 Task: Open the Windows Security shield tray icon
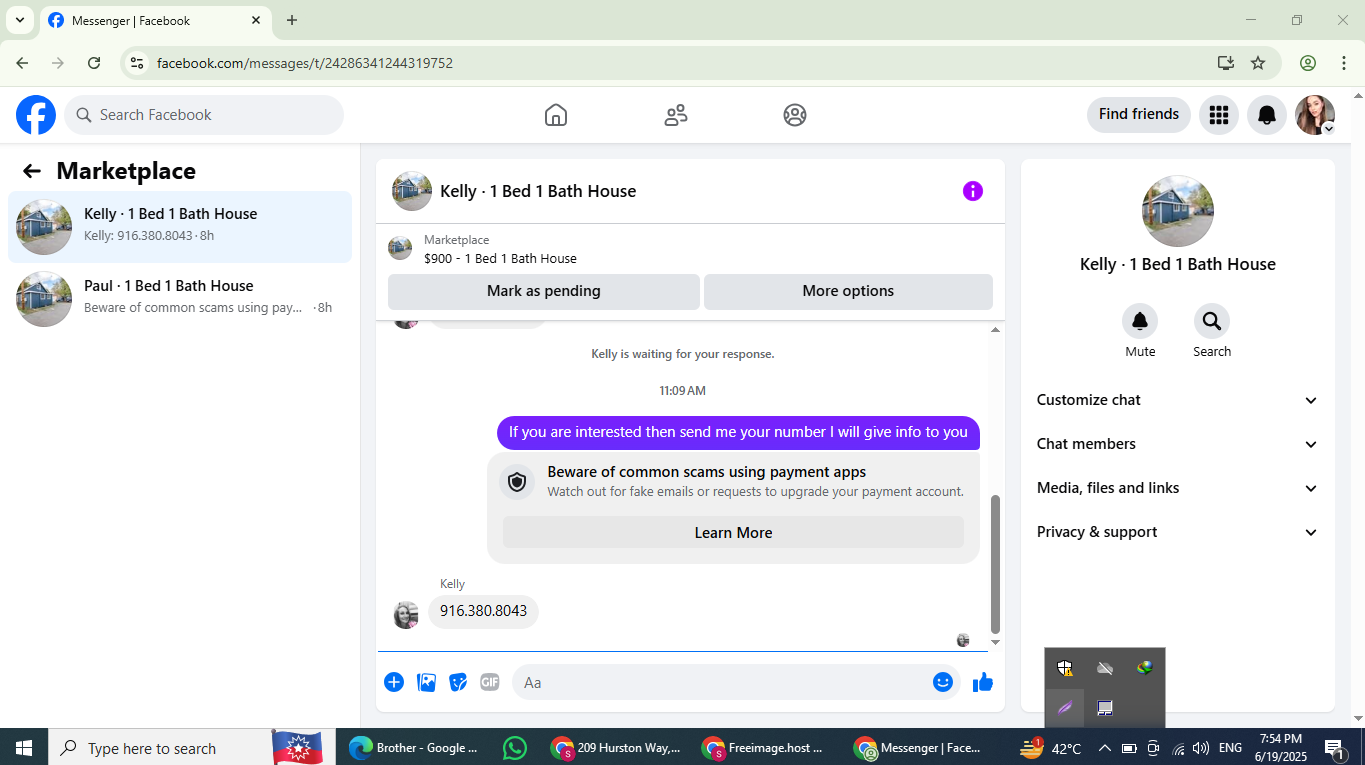(x=1065, y=668)
